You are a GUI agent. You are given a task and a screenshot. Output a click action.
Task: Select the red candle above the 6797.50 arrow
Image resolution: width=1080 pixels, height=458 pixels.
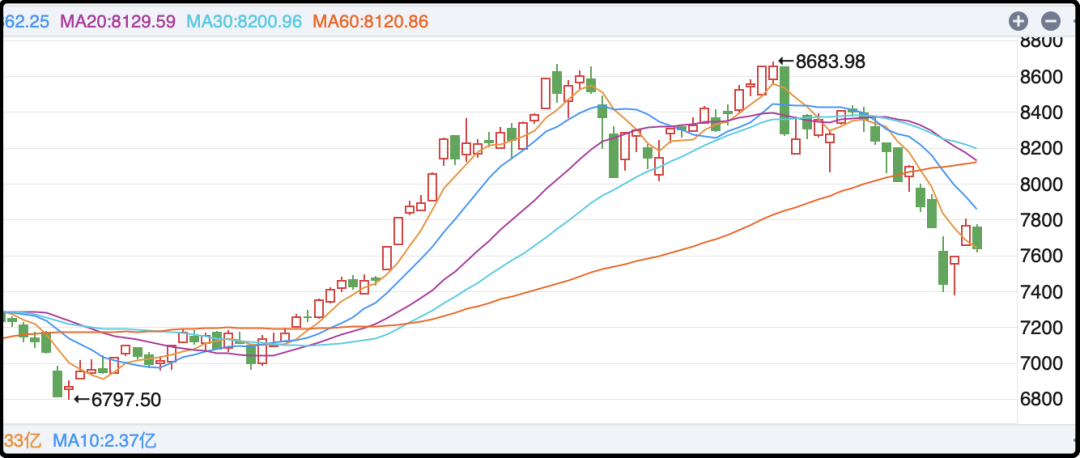click(69, 386)
